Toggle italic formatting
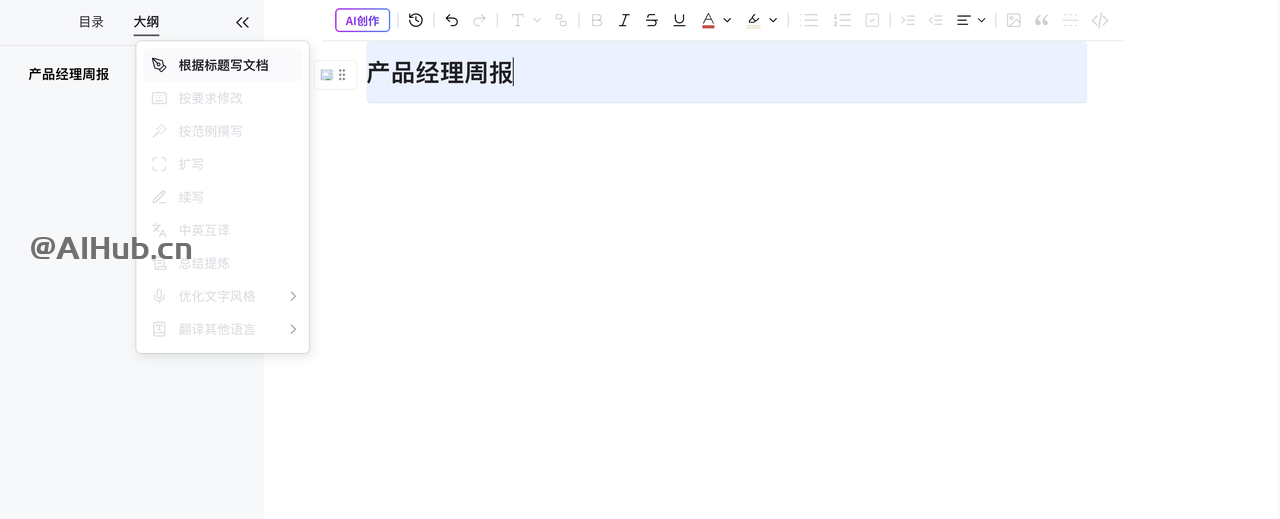 [x=624, y=20]
